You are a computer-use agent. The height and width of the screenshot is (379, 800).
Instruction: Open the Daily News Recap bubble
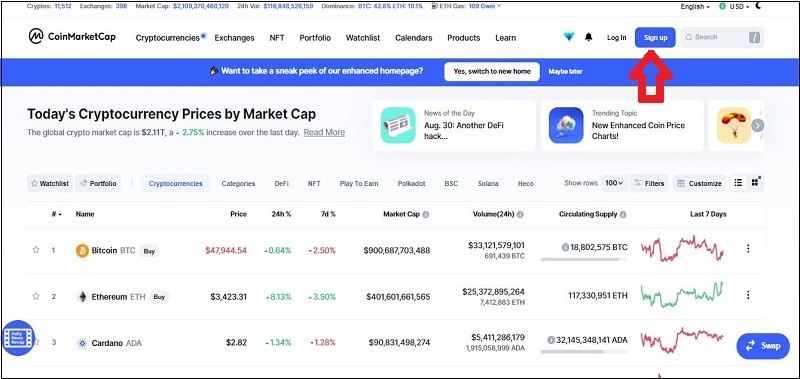pyautogui.click(x=18, y=338)
